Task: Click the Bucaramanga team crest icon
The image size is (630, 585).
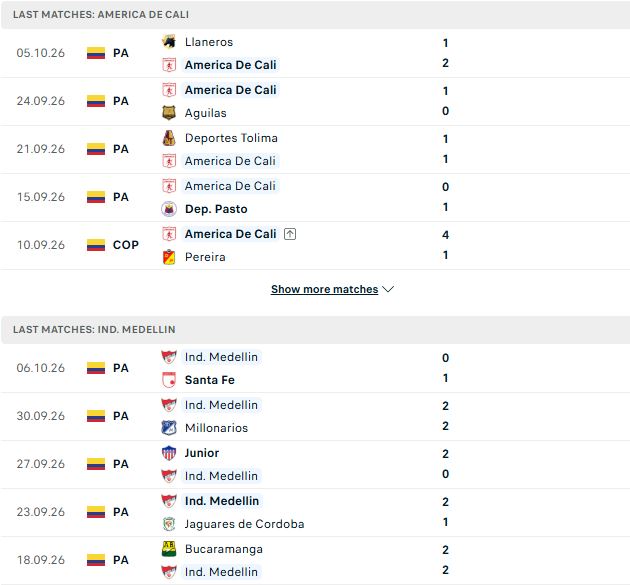Action: (x=169, y=549)
